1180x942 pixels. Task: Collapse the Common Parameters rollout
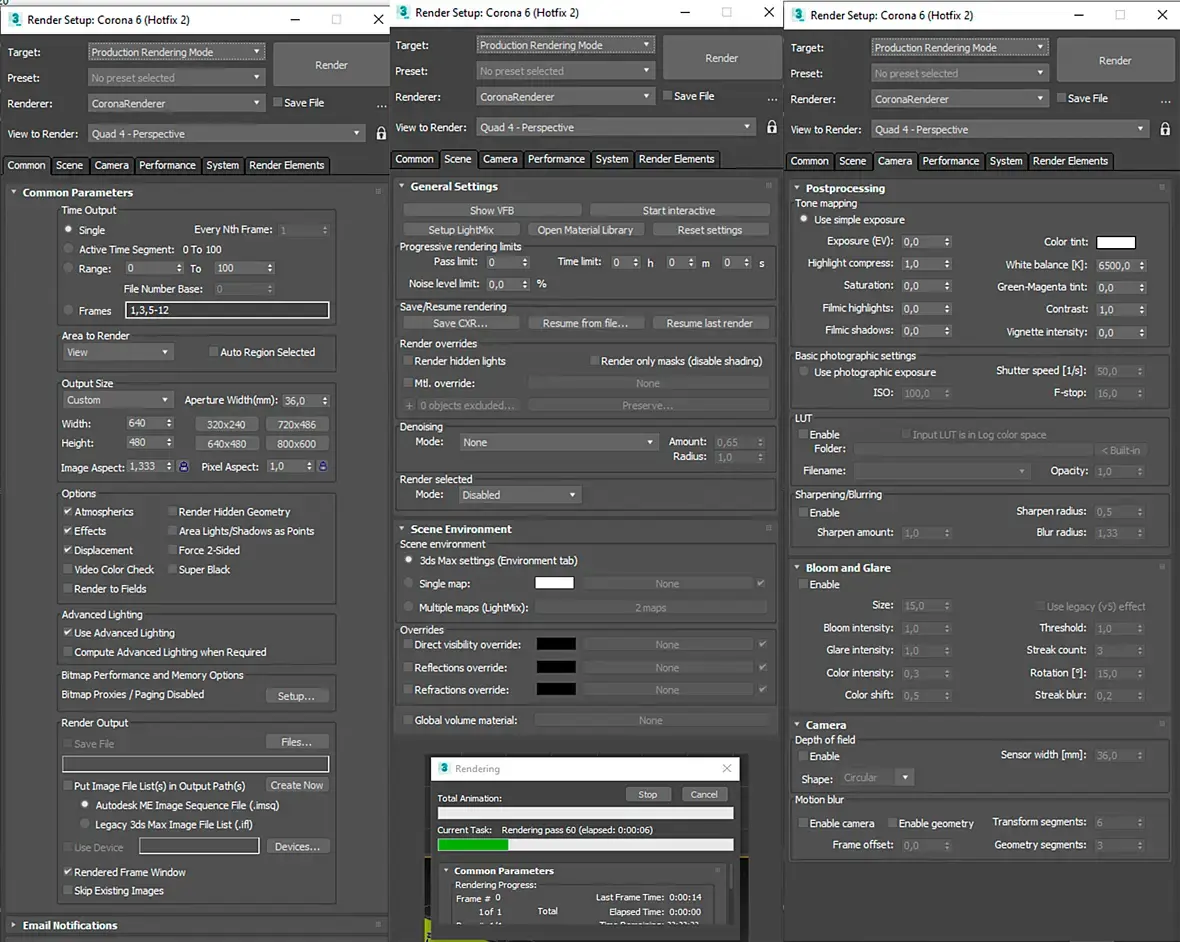pos(14,193)
